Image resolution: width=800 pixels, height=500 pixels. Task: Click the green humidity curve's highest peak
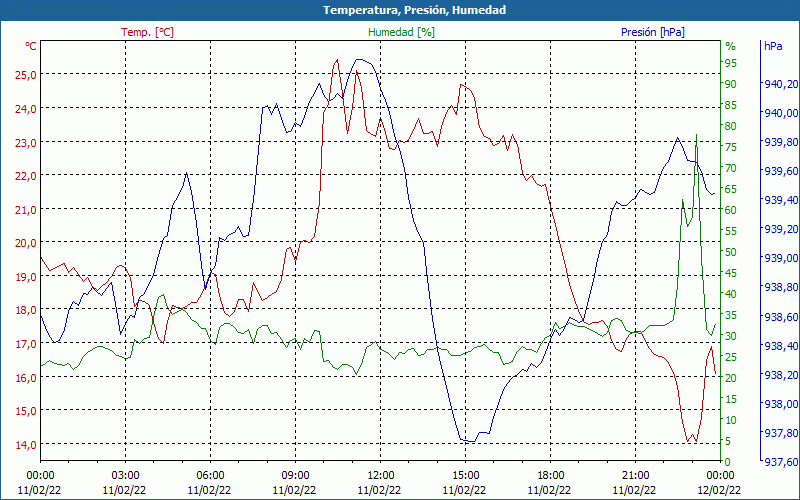click(x=696, y=135)
